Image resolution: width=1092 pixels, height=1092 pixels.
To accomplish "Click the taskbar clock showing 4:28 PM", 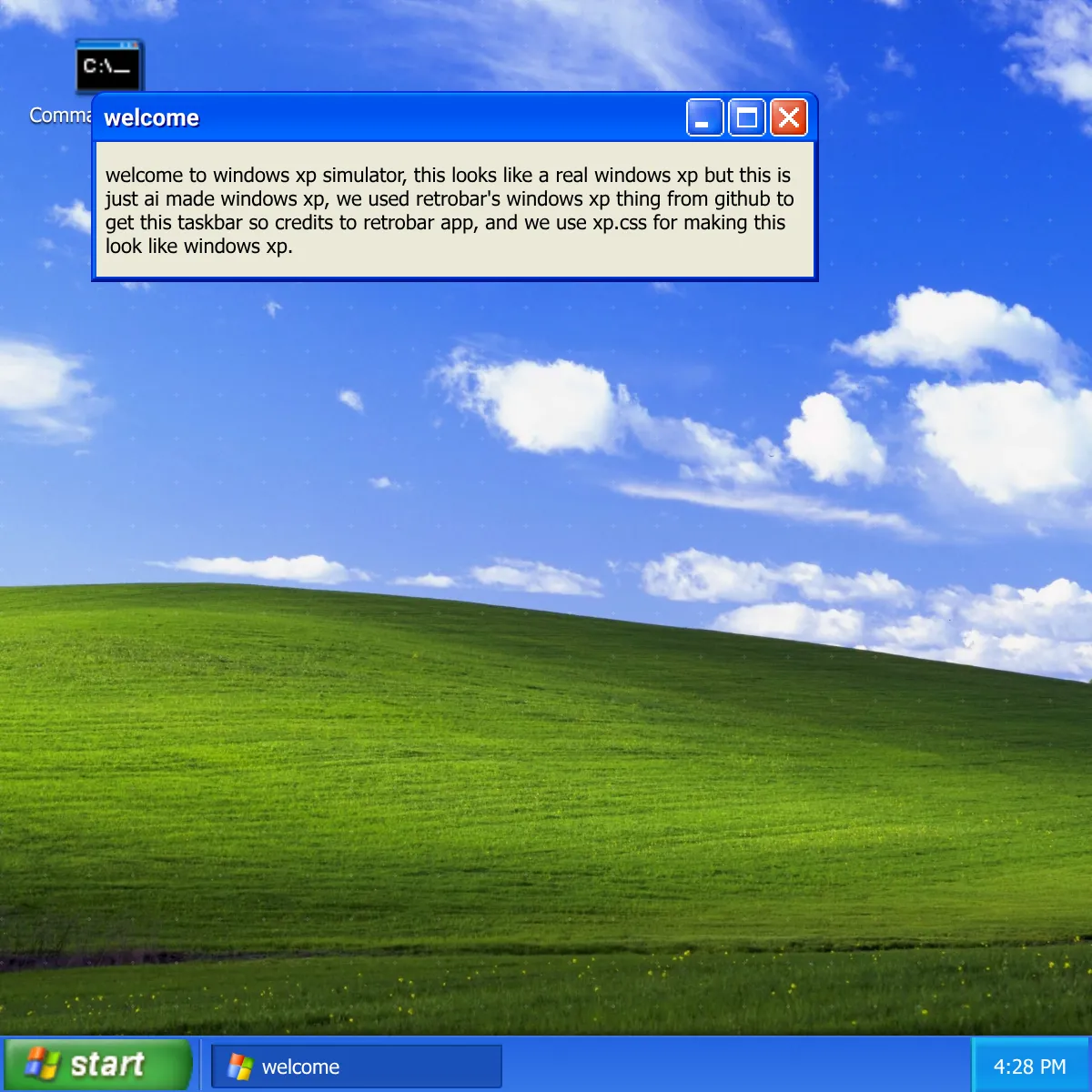I will coord(1029,1067).
